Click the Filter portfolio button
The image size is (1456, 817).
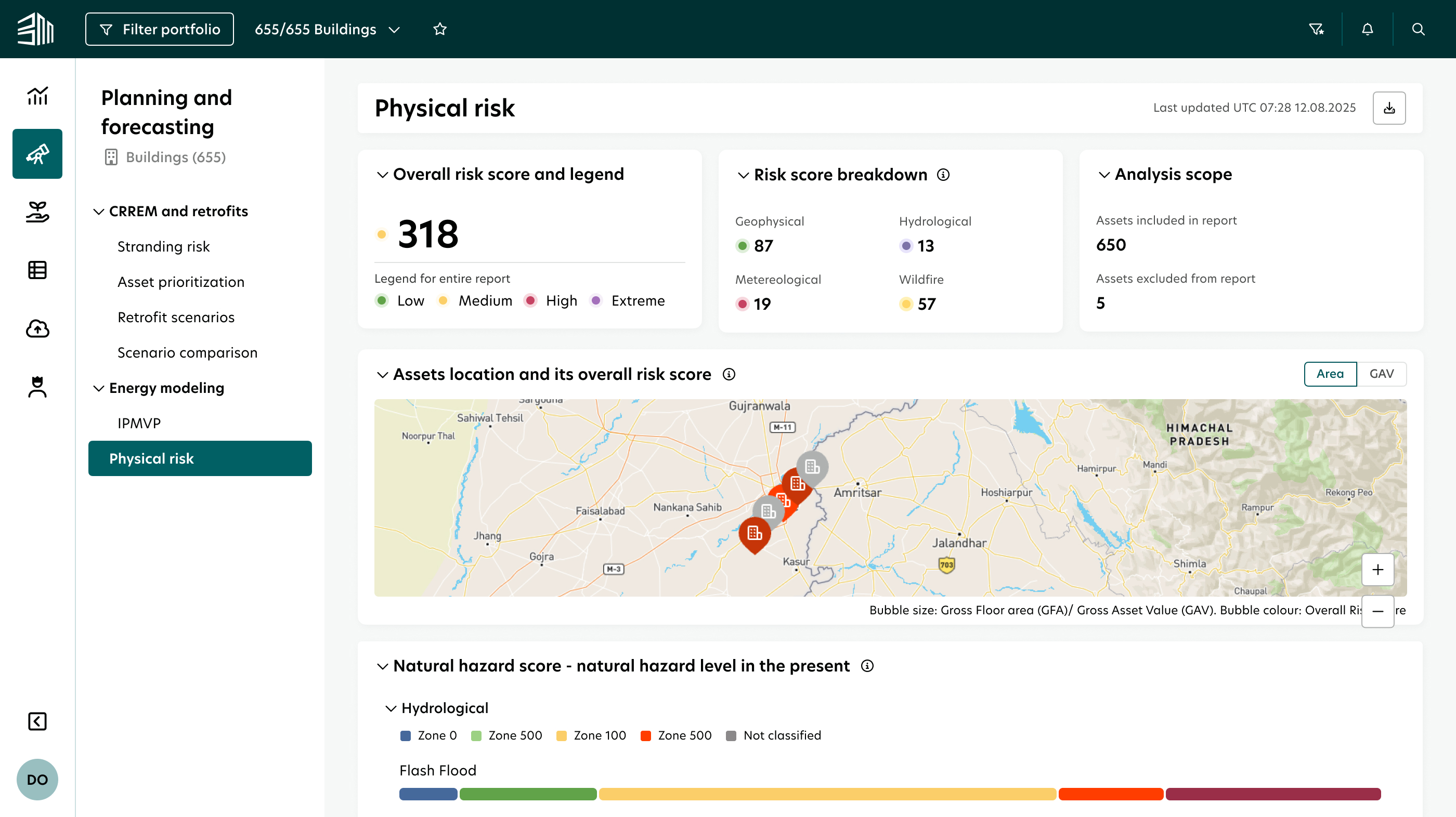pos(160,29)
